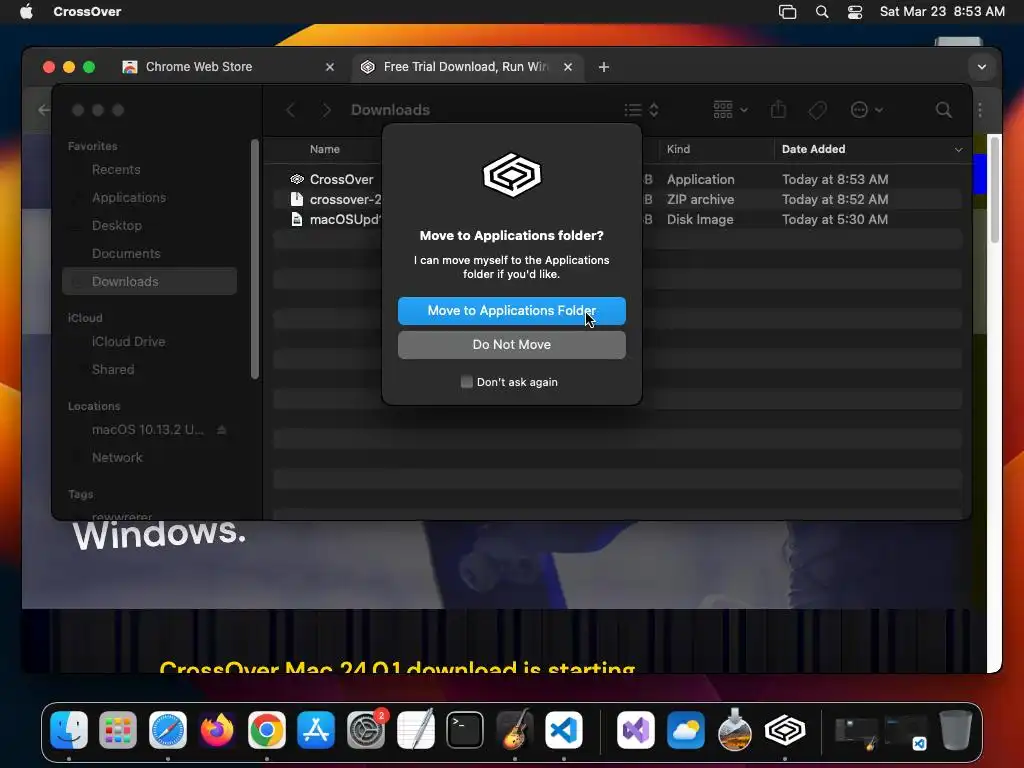1024x768 pixels.
Task: Open Finder group-by dropdown
Action: pos(730,110)
